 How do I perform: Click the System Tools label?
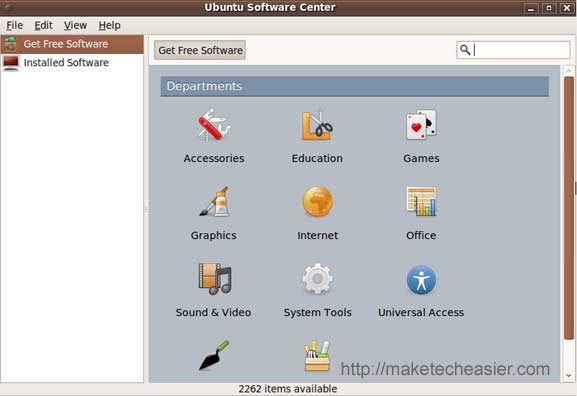(x=318, y=313)
